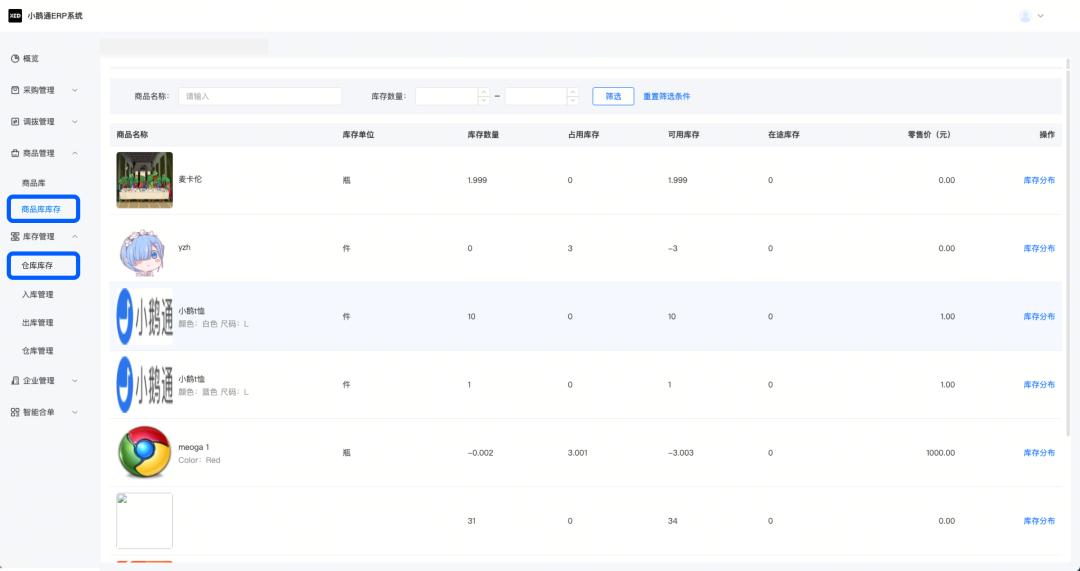Image resolution: width=1080 pixels, height=571 pixels.
Task: Select the 出库管理 sidebar entry
Action: [37, 323]
